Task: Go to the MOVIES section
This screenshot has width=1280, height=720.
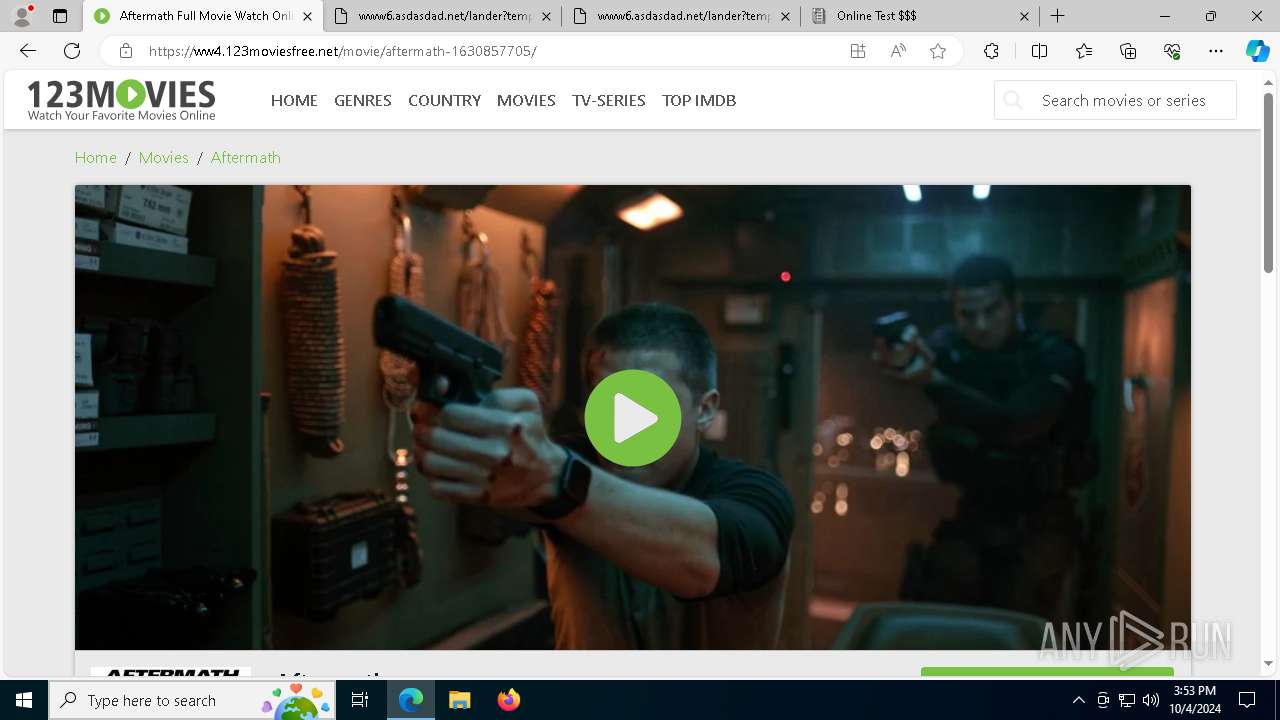Action: 526,100
